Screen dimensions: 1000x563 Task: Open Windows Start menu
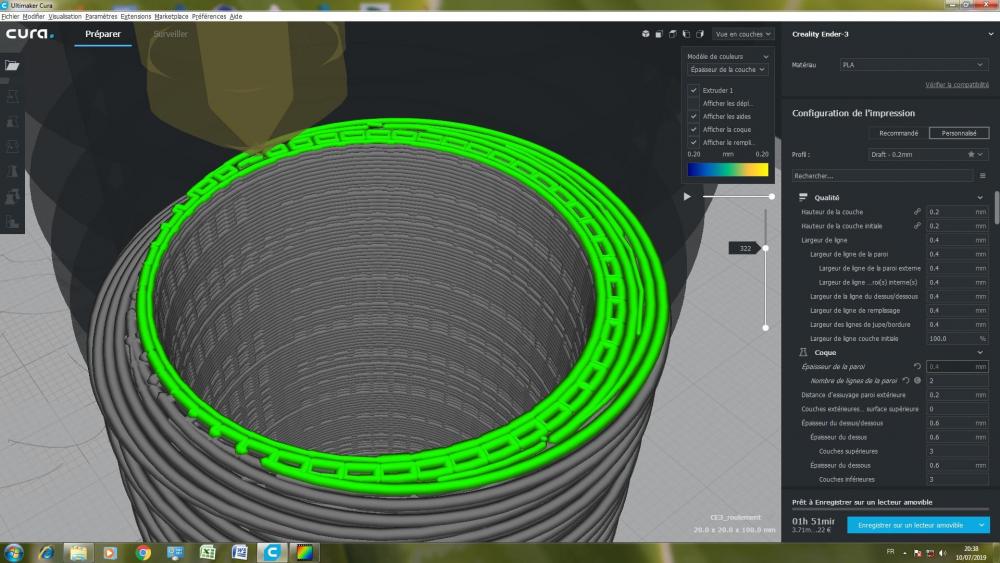point(13,552)
